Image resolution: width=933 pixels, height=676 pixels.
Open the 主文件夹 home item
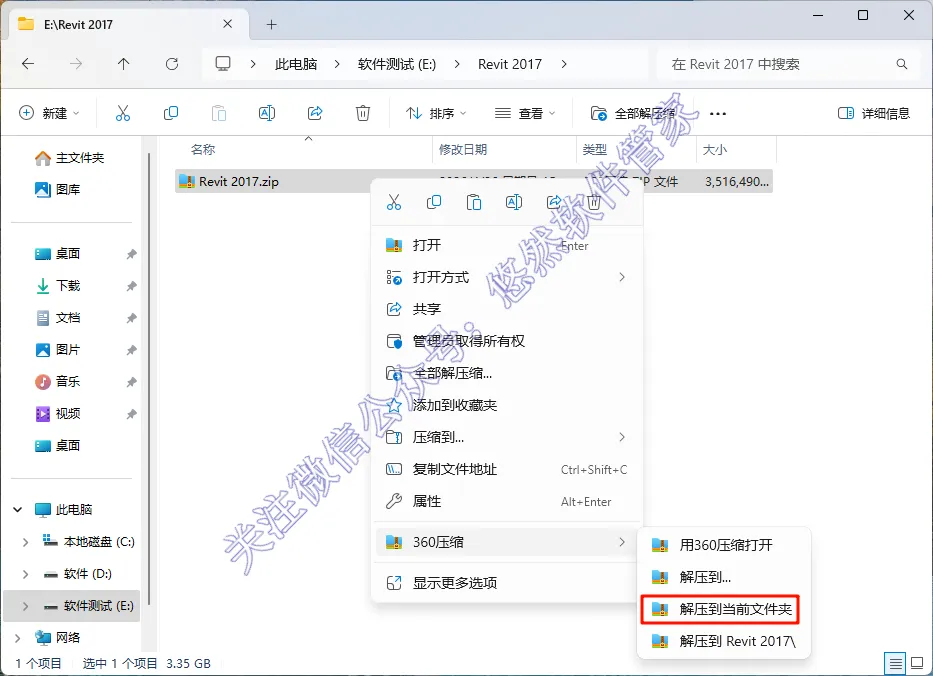coord(69,158)
